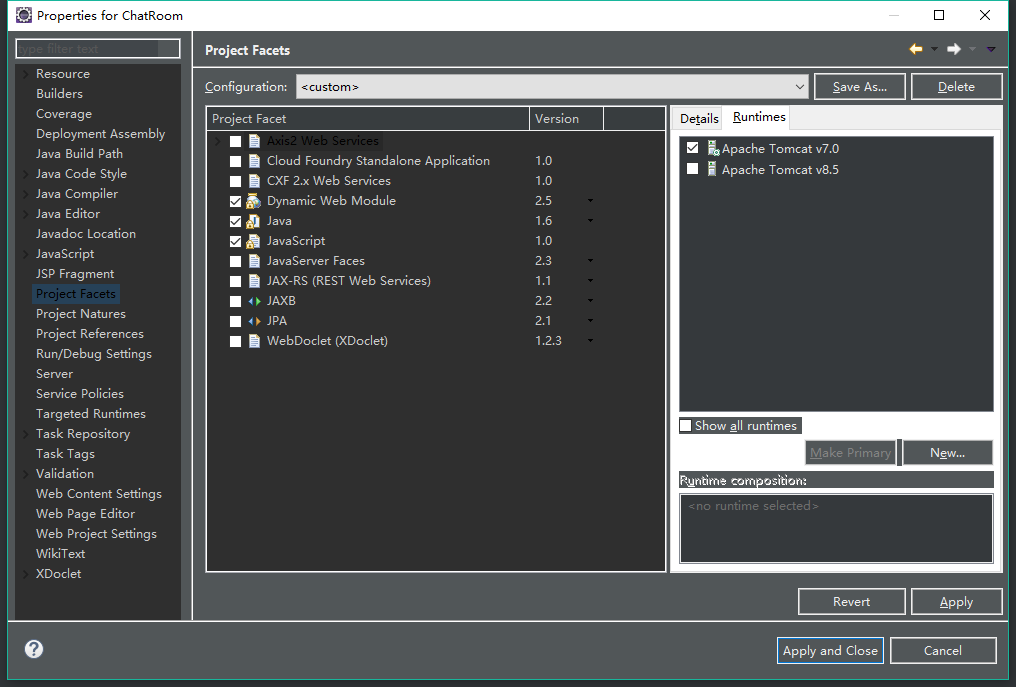Viewport: 1016px width, 687px height.
Task: Click the Save As... button
Action: point(860,87)
